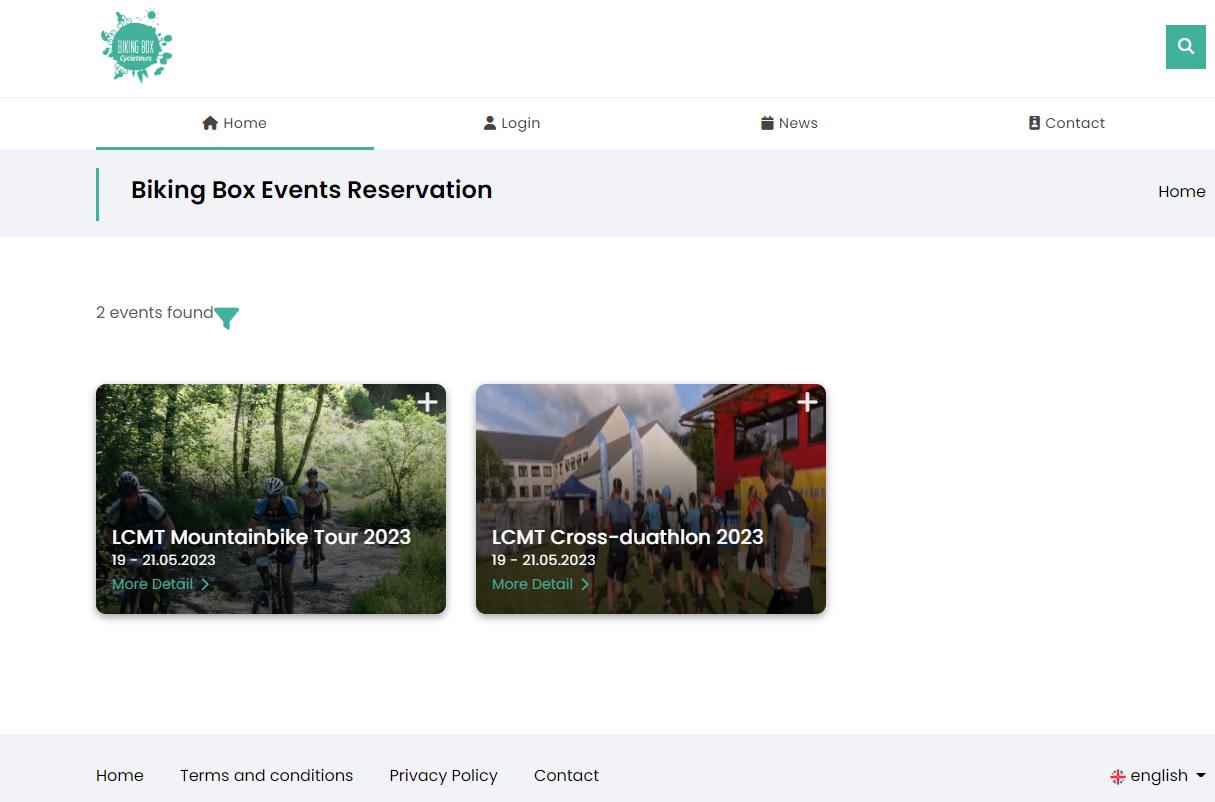Click the LCMT Mountainbike Tour 2023 title
The image size is (1215, 802).
click(261, 537)
